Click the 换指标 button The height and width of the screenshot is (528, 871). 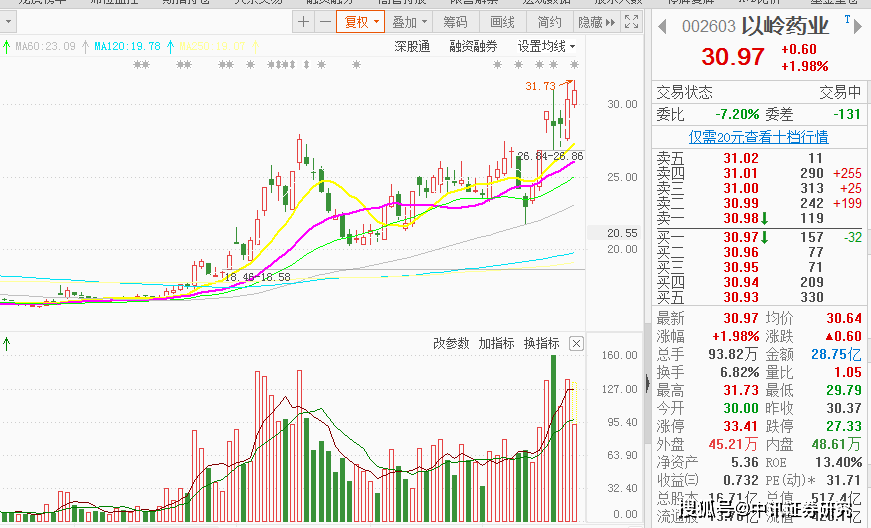541,344
